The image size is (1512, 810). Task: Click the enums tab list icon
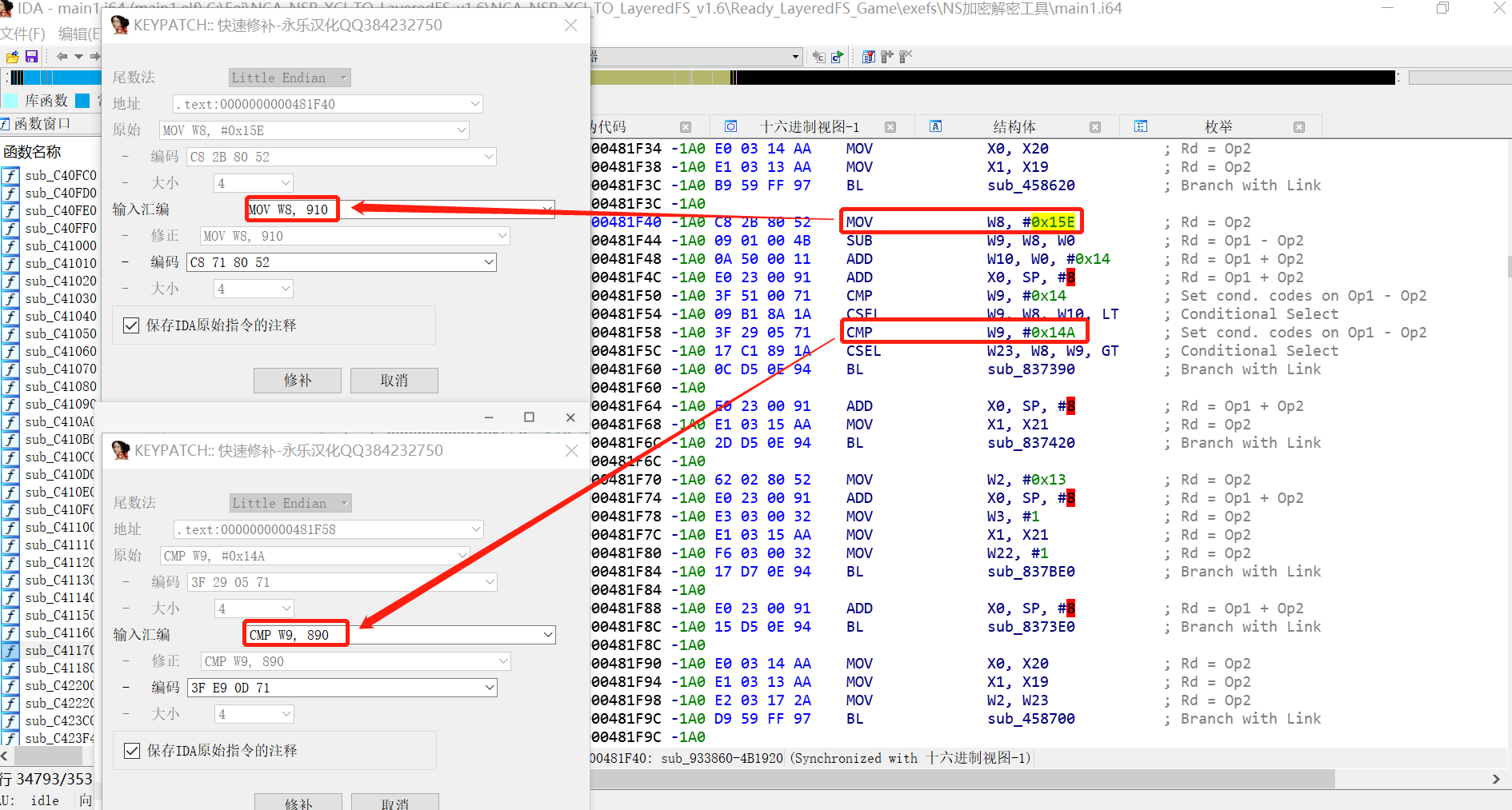[1141, 126]
